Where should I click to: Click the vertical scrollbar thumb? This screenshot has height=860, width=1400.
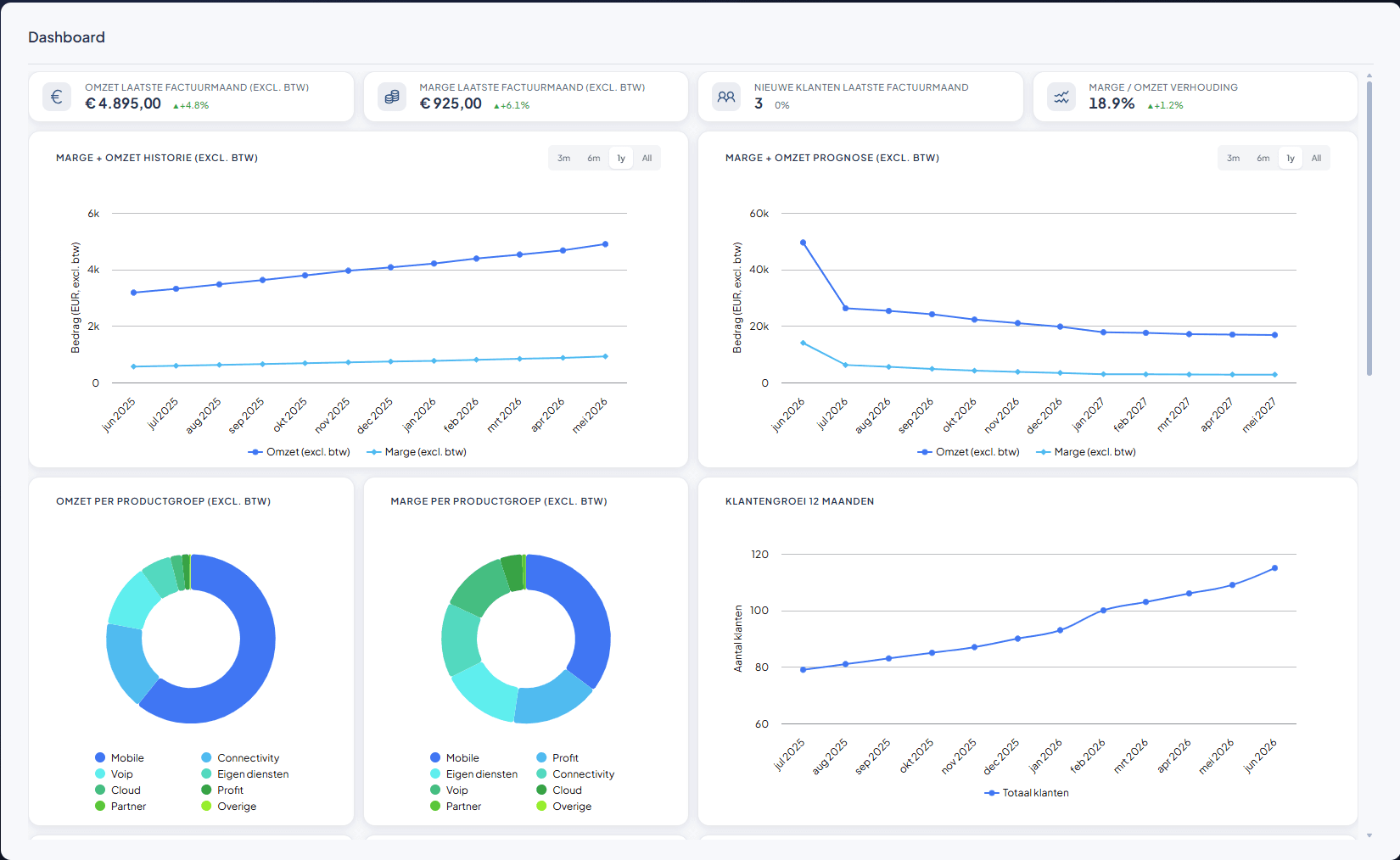point(1369,229)
